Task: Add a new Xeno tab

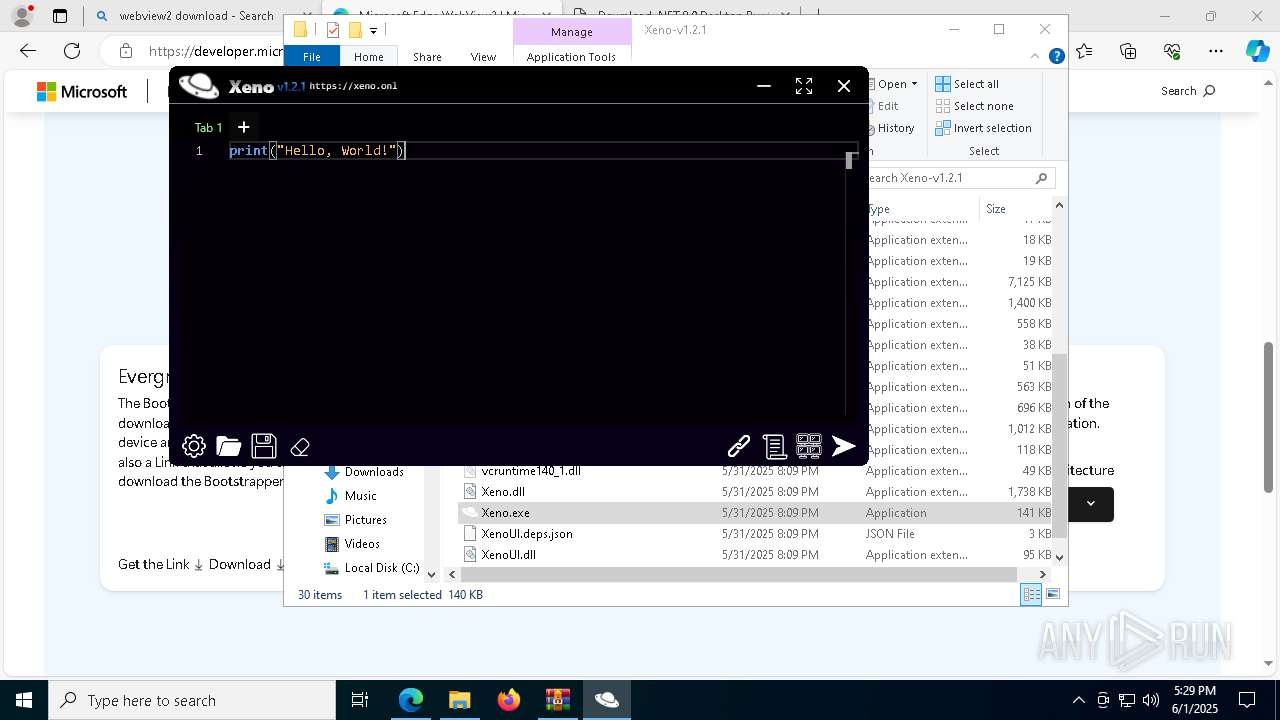Action: coord(243,127)
